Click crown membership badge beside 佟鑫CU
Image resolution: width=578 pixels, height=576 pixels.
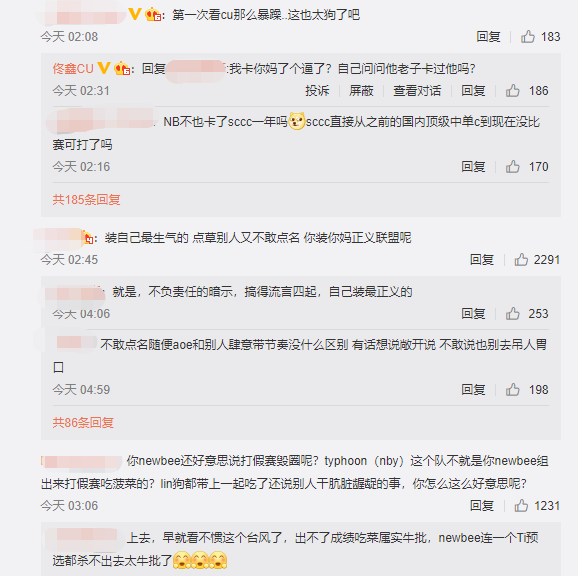click(122, 68)
